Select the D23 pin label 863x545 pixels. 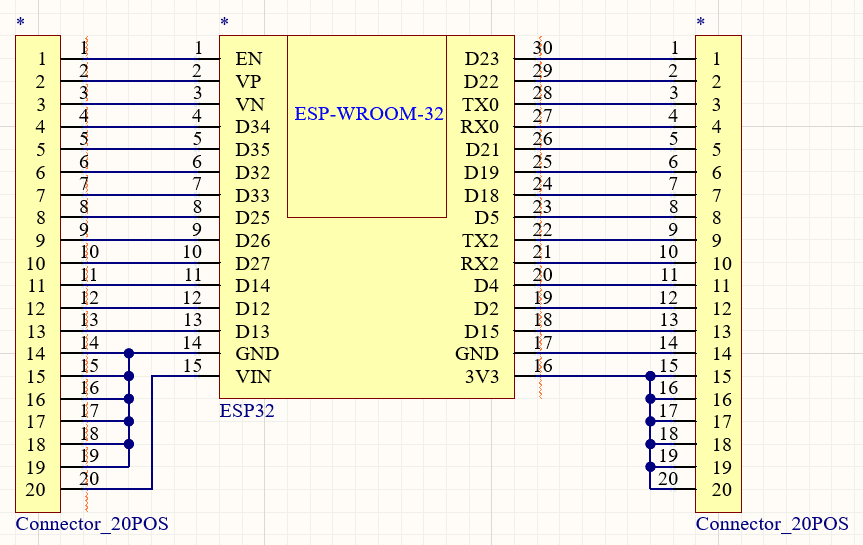point(482,59)
